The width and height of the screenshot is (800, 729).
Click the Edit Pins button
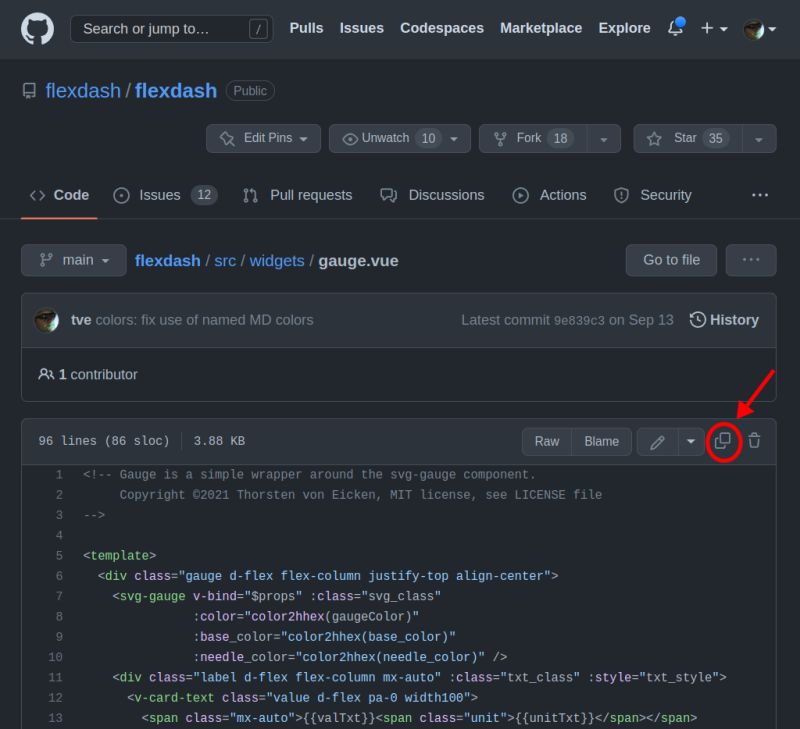263,138
